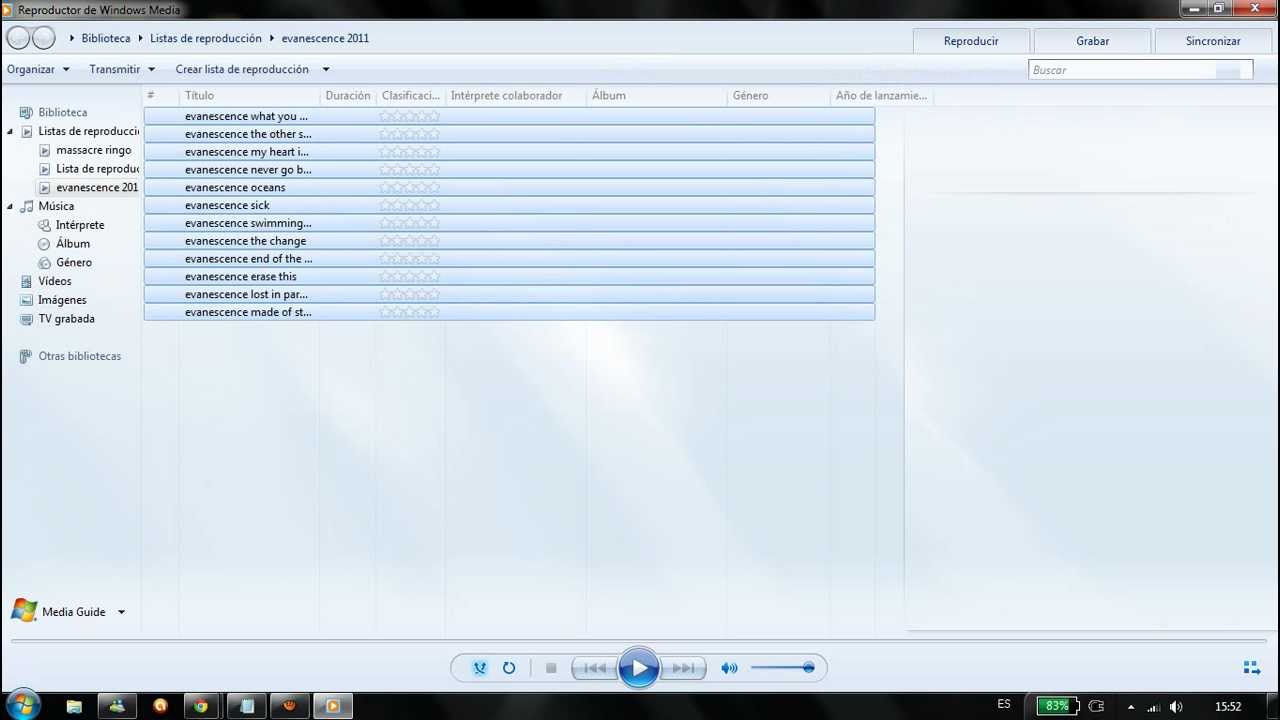The image size is (1280, 720).
Task: Click Biblioteca in the breadcrumb path
Action: (x=106, y=38)
